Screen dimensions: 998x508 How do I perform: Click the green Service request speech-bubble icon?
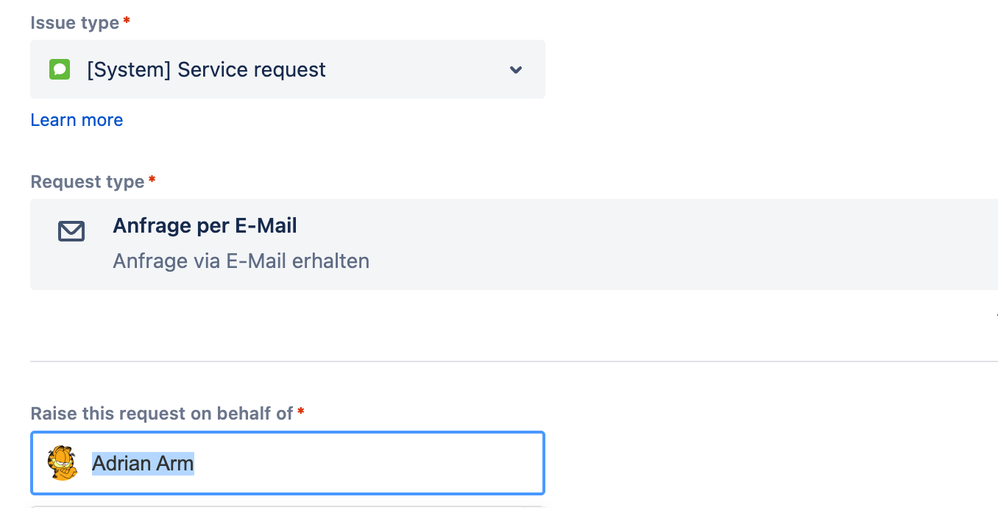[x=60, y=69]
